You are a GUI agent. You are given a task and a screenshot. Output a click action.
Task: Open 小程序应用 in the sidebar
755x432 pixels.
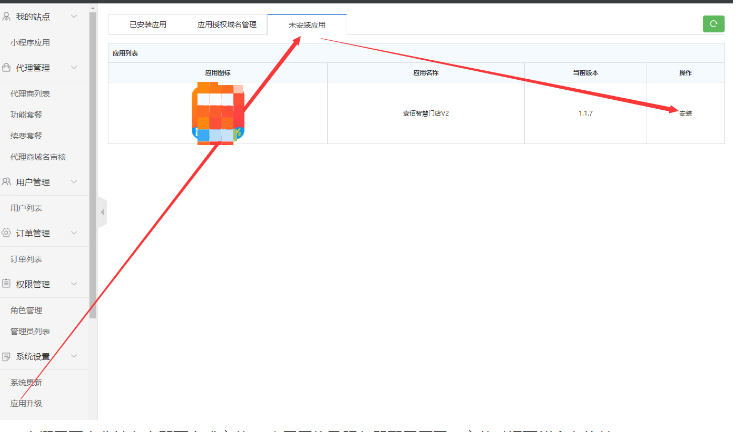[x=30, y=42]
